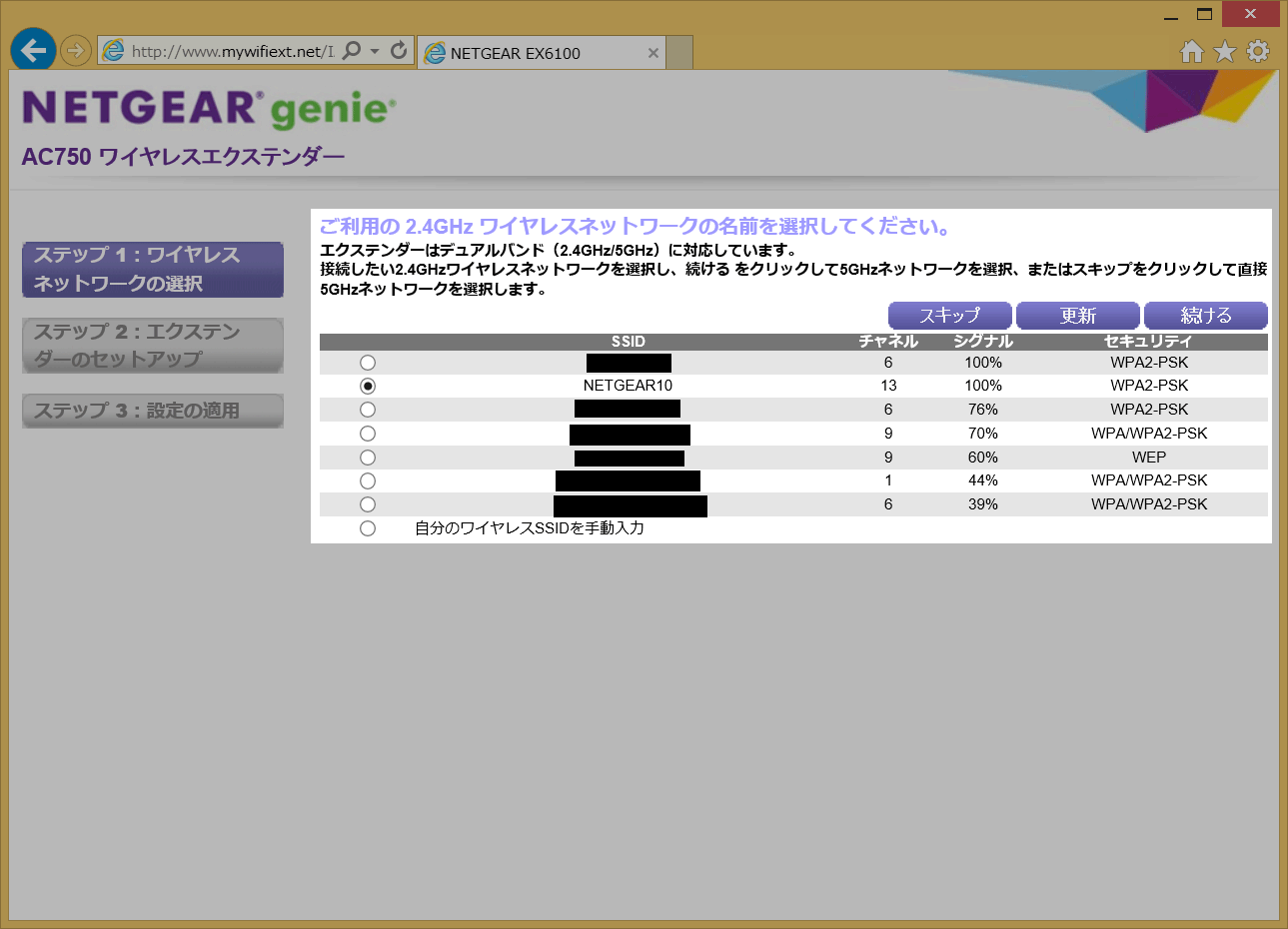The height and width of the screenshot is (929, 1288).
Task: Open favorites star icon
Action: coord(1225,51)
